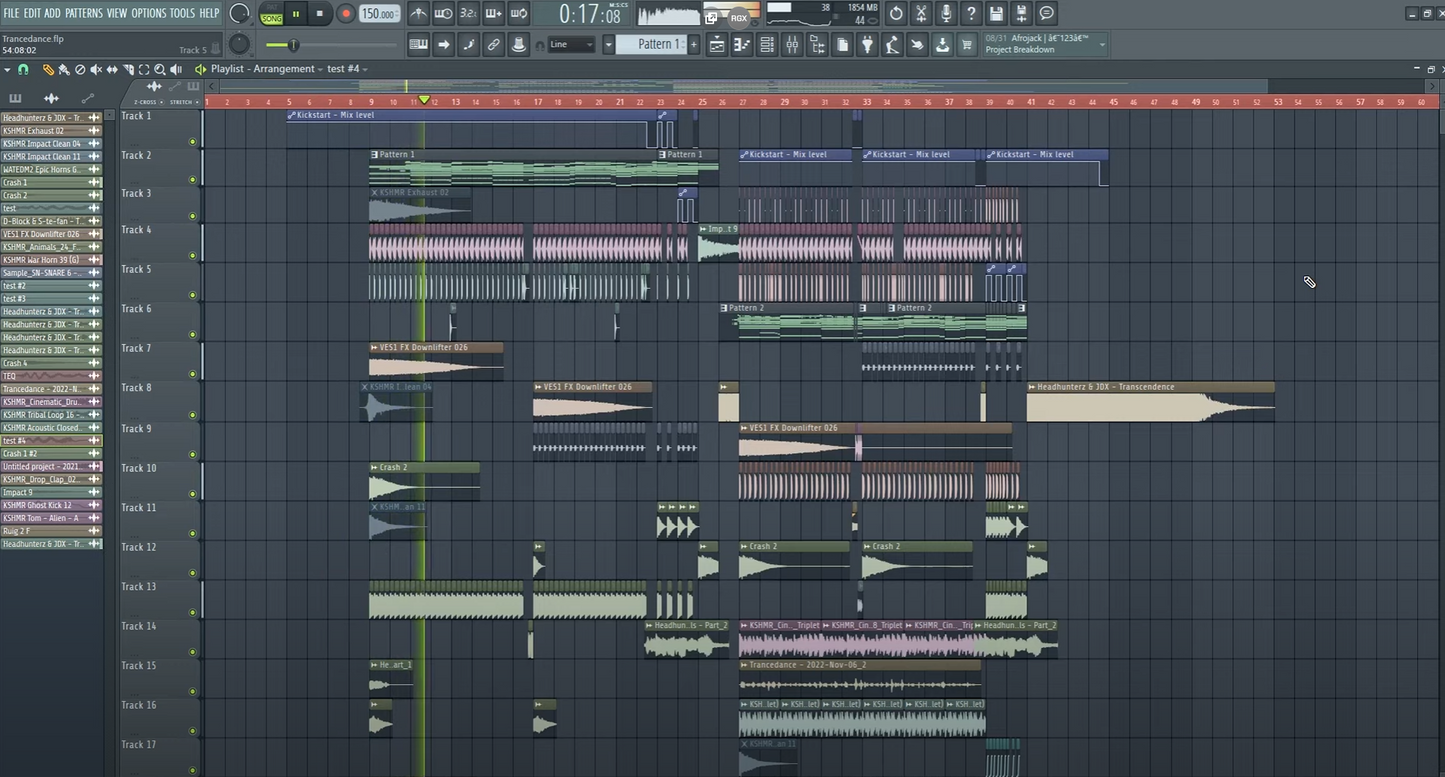Select the Zoom magnifier tool in playlist

coord(160,69)
